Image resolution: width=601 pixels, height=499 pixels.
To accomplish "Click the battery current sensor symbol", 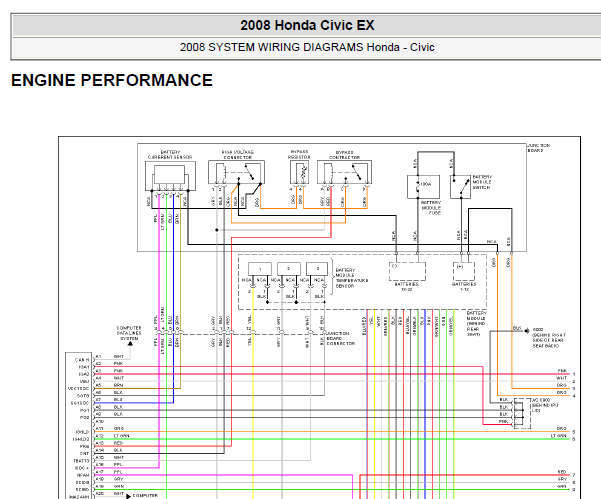I will coord(170,176).
